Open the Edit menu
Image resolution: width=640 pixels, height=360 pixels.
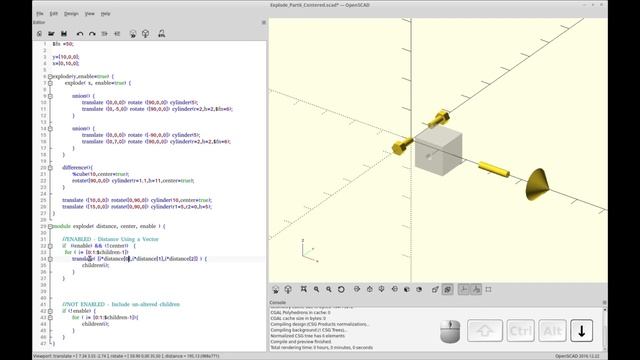click(54, 13)
